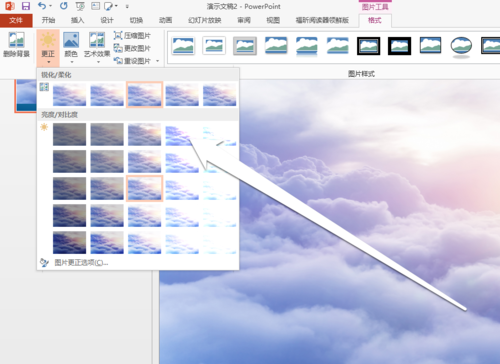Switch to the Insert (插入) ribbon tab
This screenshot has width=500, height=364.
click(x=77, y=20)
